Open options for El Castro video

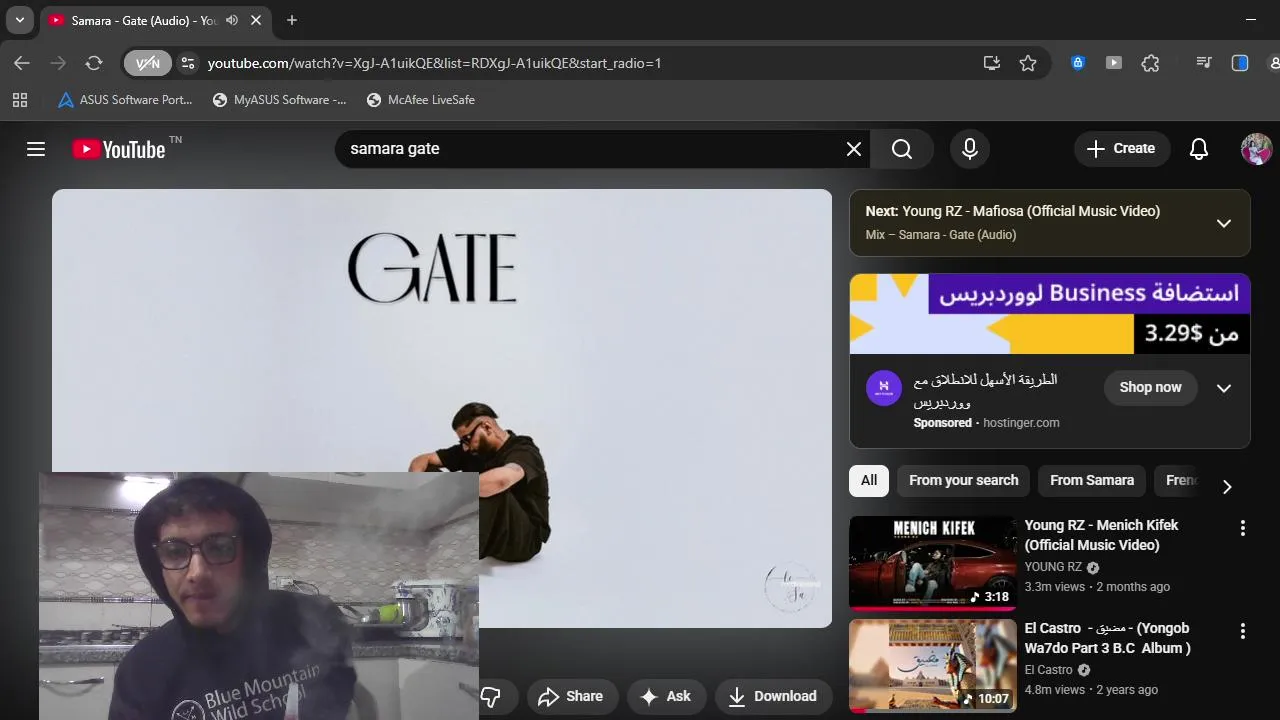(x=1243, y=631)
